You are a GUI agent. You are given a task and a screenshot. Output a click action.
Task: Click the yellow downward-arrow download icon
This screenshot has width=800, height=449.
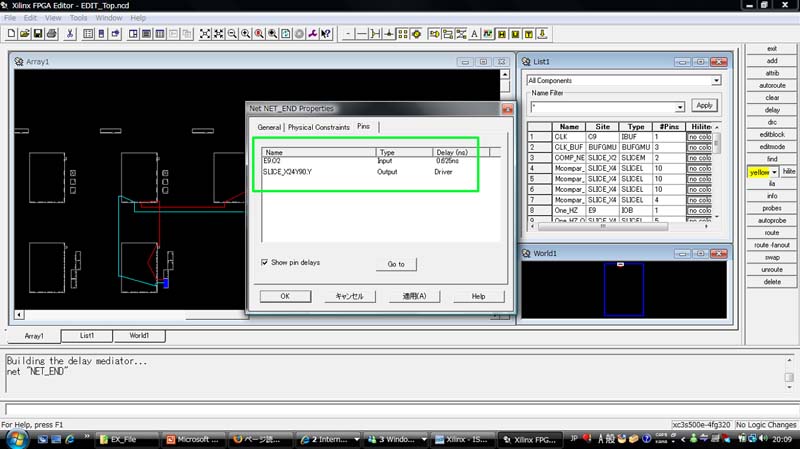(542, 34)
